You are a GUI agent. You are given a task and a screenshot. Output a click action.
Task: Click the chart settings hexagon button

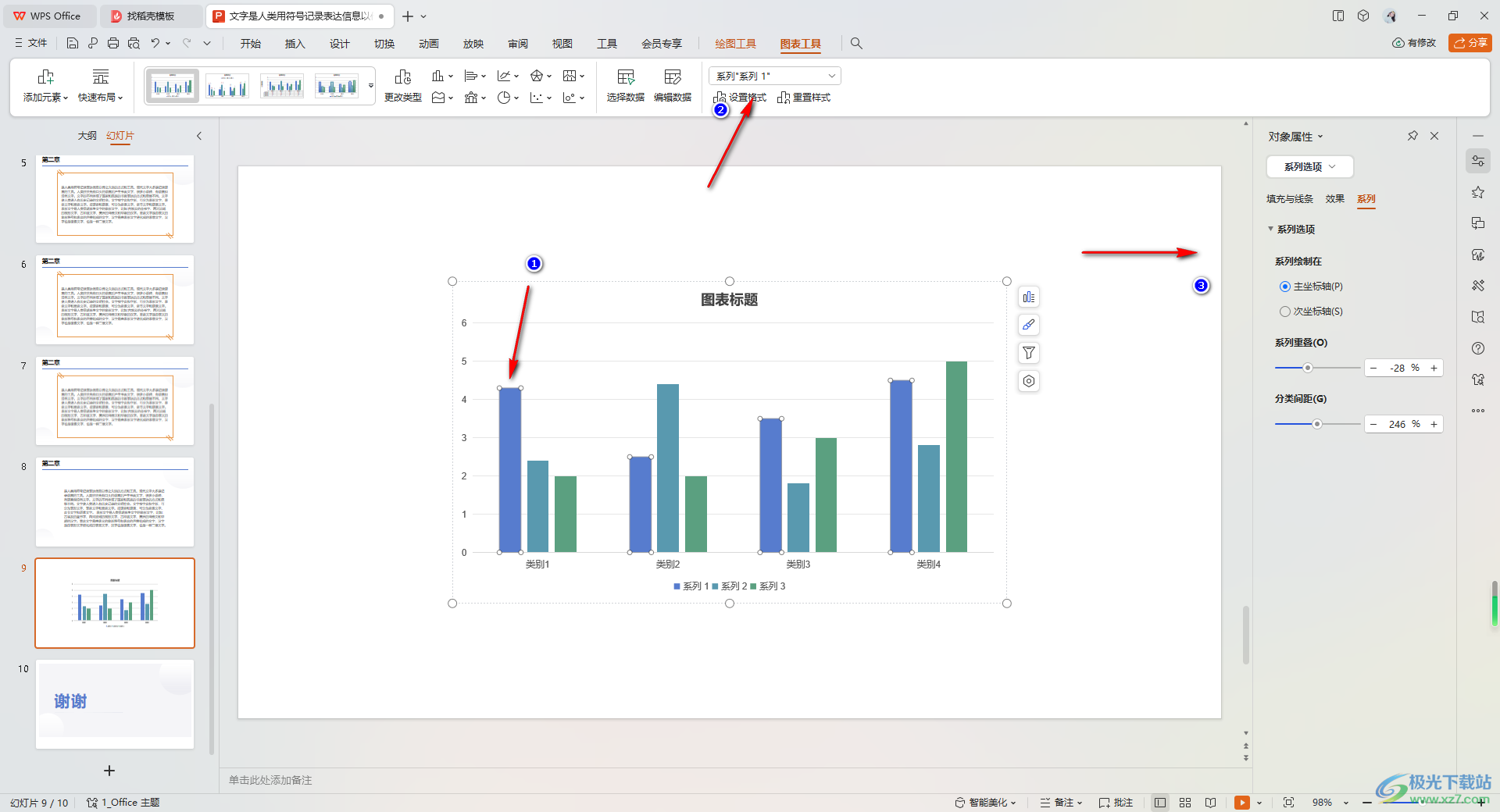1029,381
